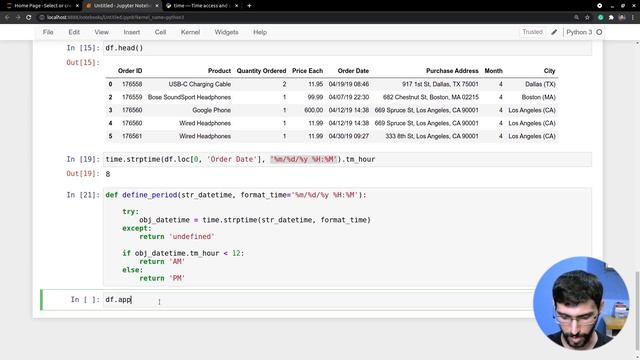Image resolution: width=640 pixels, height=360 pixels.
Task: Open the Chrome profile avatar
Action: tap(622, 18)
